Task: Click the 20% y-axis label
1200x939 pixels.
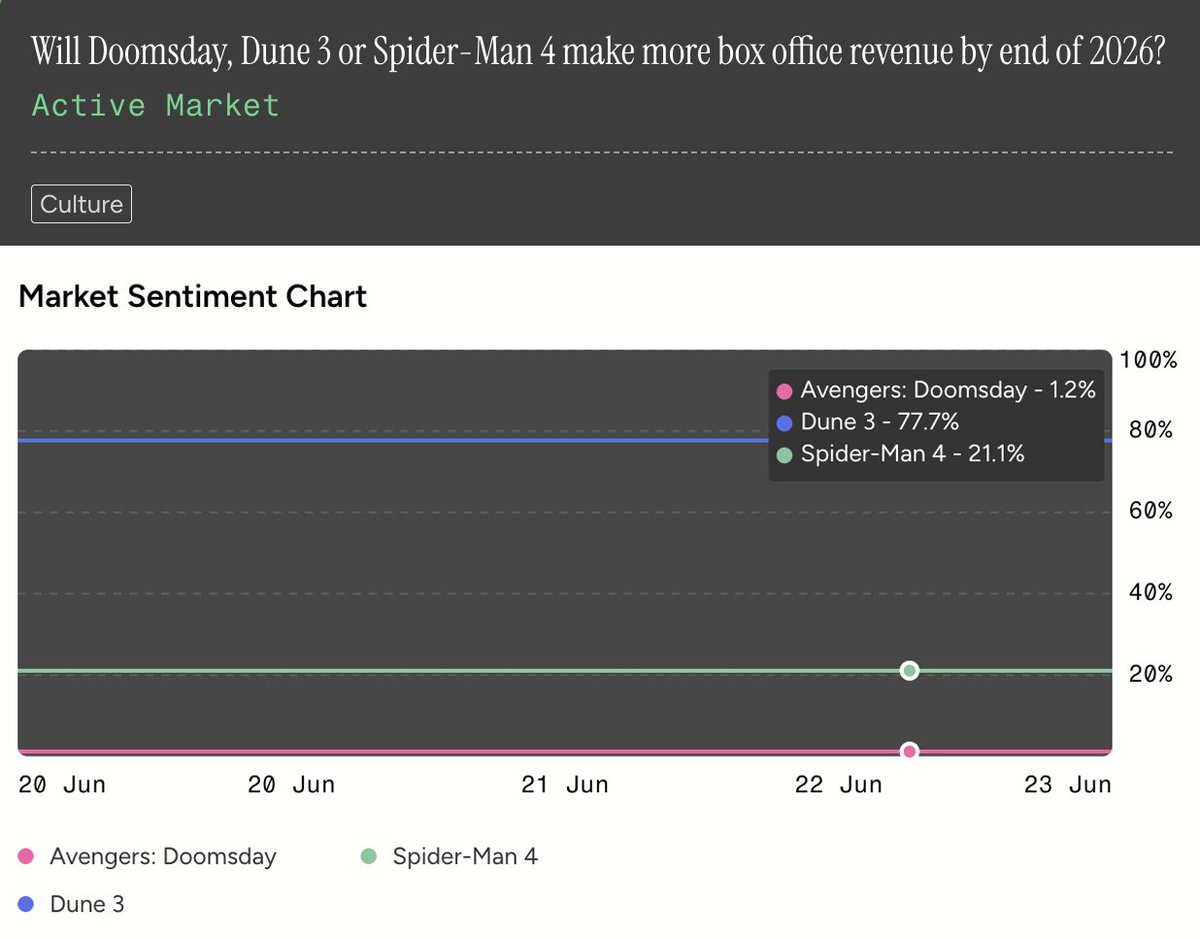Action: coord(1152,674)
